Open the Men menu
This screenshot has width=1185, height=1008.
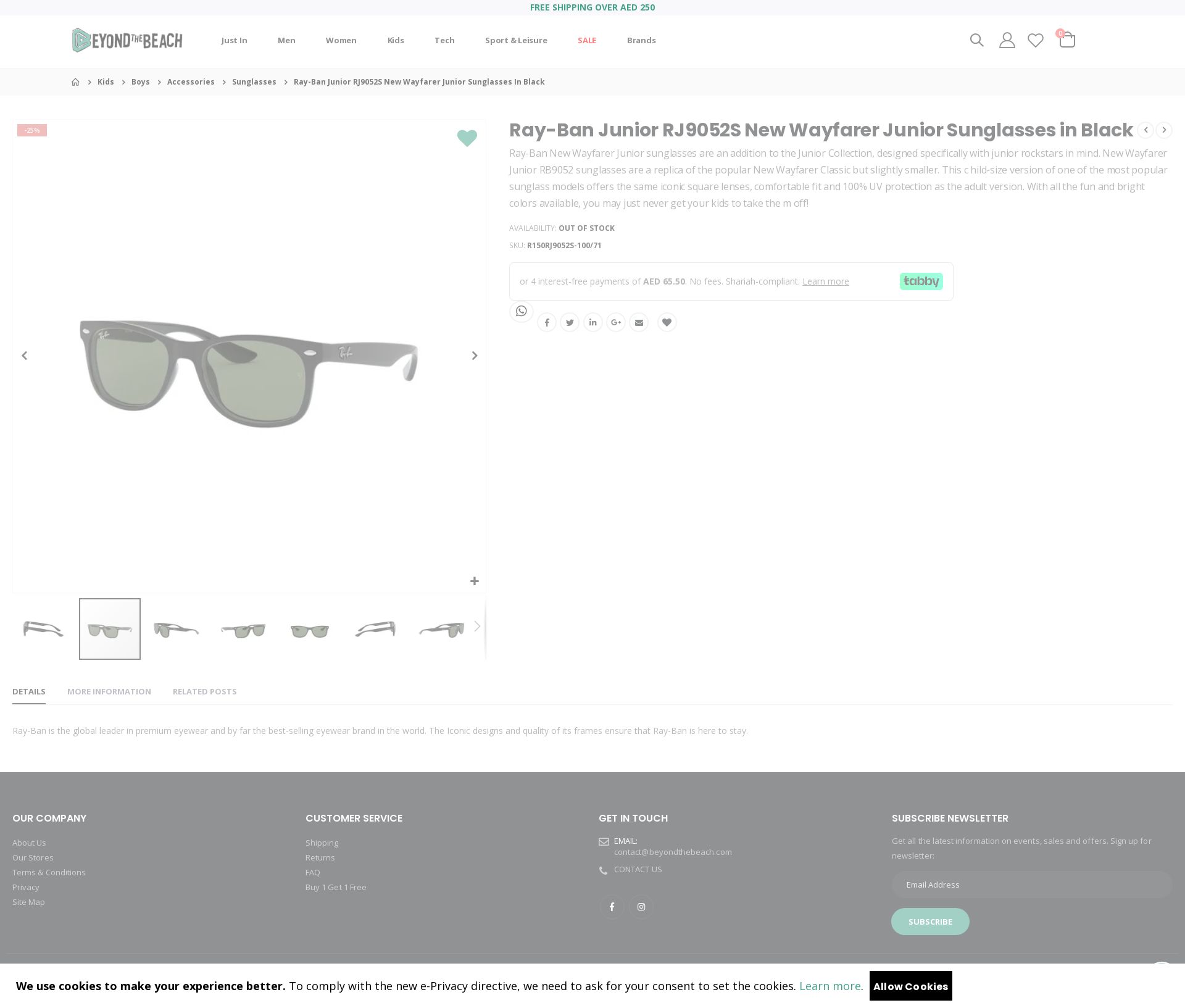coord(286,40)
